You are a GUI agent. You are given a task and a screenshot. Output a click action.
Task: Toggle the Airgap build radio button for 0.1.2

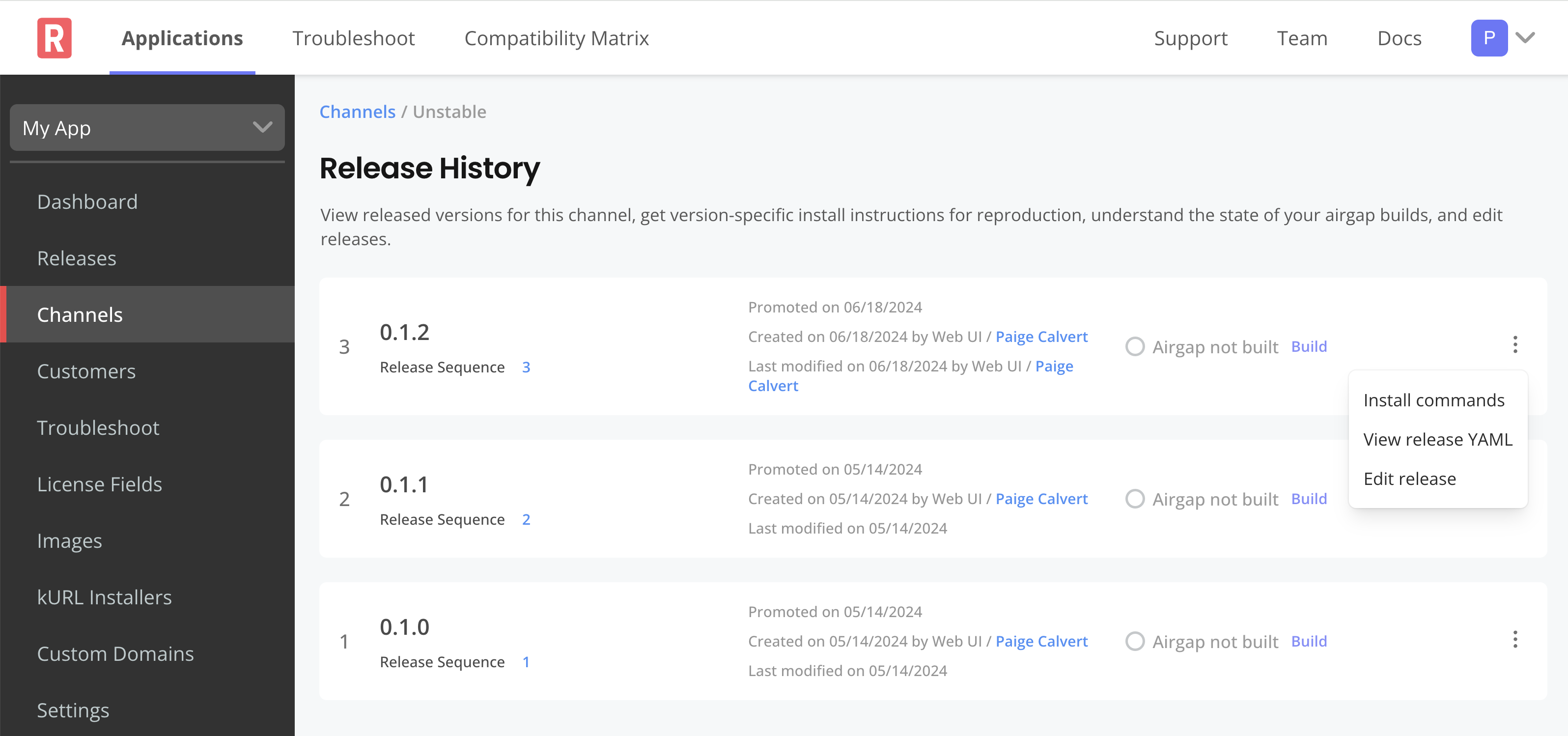(1135, 347)
